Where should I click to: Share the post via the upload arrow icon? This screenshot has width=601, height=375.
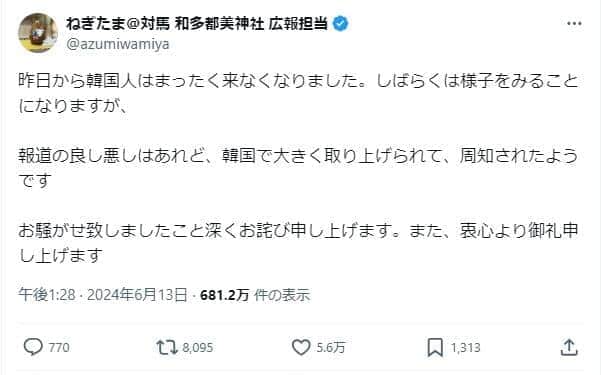pyautogui.click(x=569, y=347)
